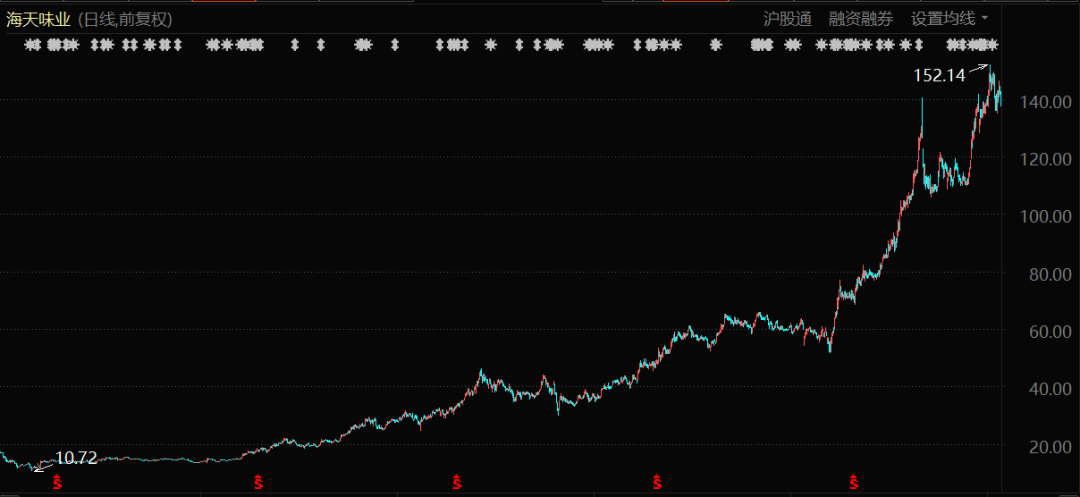Click 设置均线 to configure moving averages
This screenshot has width=1080, height=497.
click(x=942, y=18)
